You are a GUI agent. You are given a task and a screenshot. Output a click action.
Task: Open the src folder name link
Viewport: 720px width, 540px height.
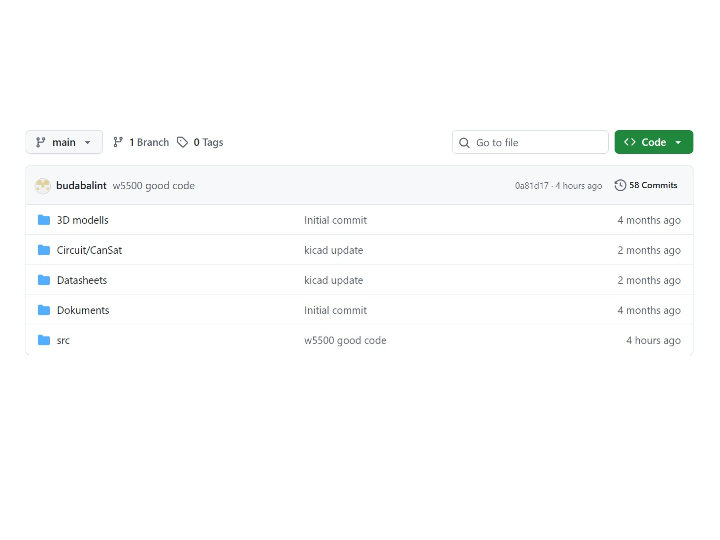[63, 340]
